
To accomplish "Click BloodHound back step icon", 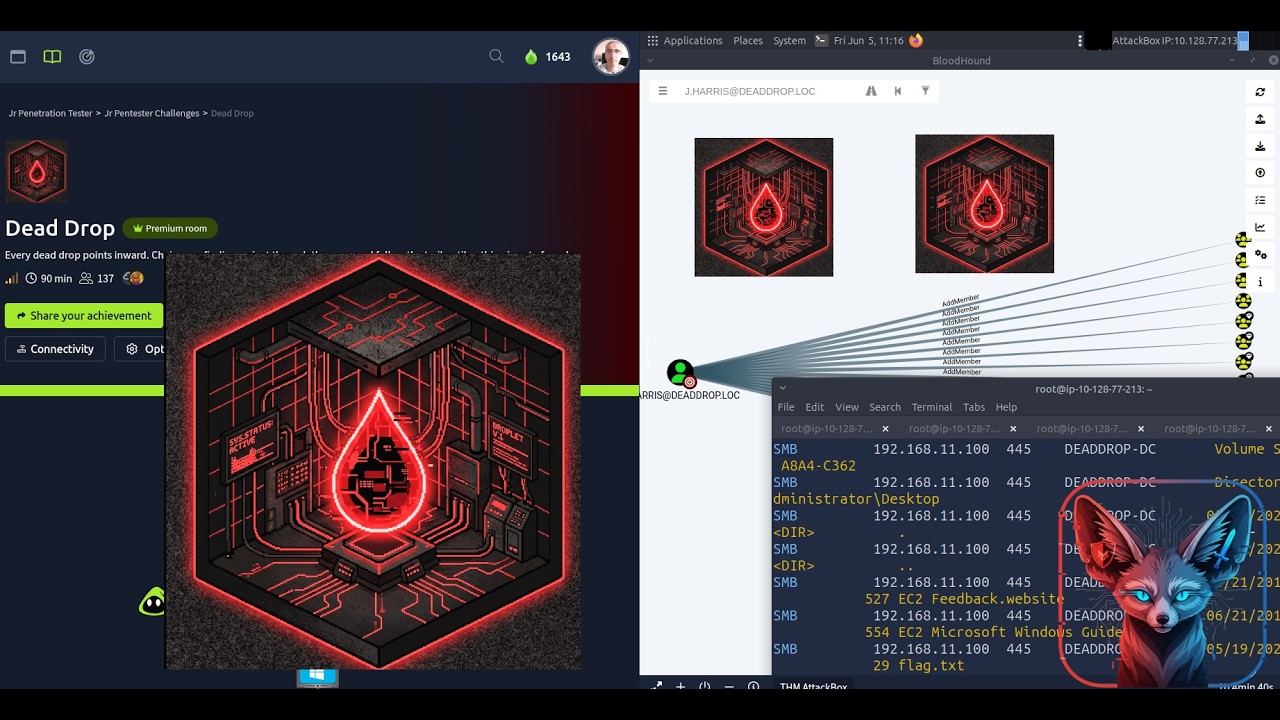I will click(898, 91).
